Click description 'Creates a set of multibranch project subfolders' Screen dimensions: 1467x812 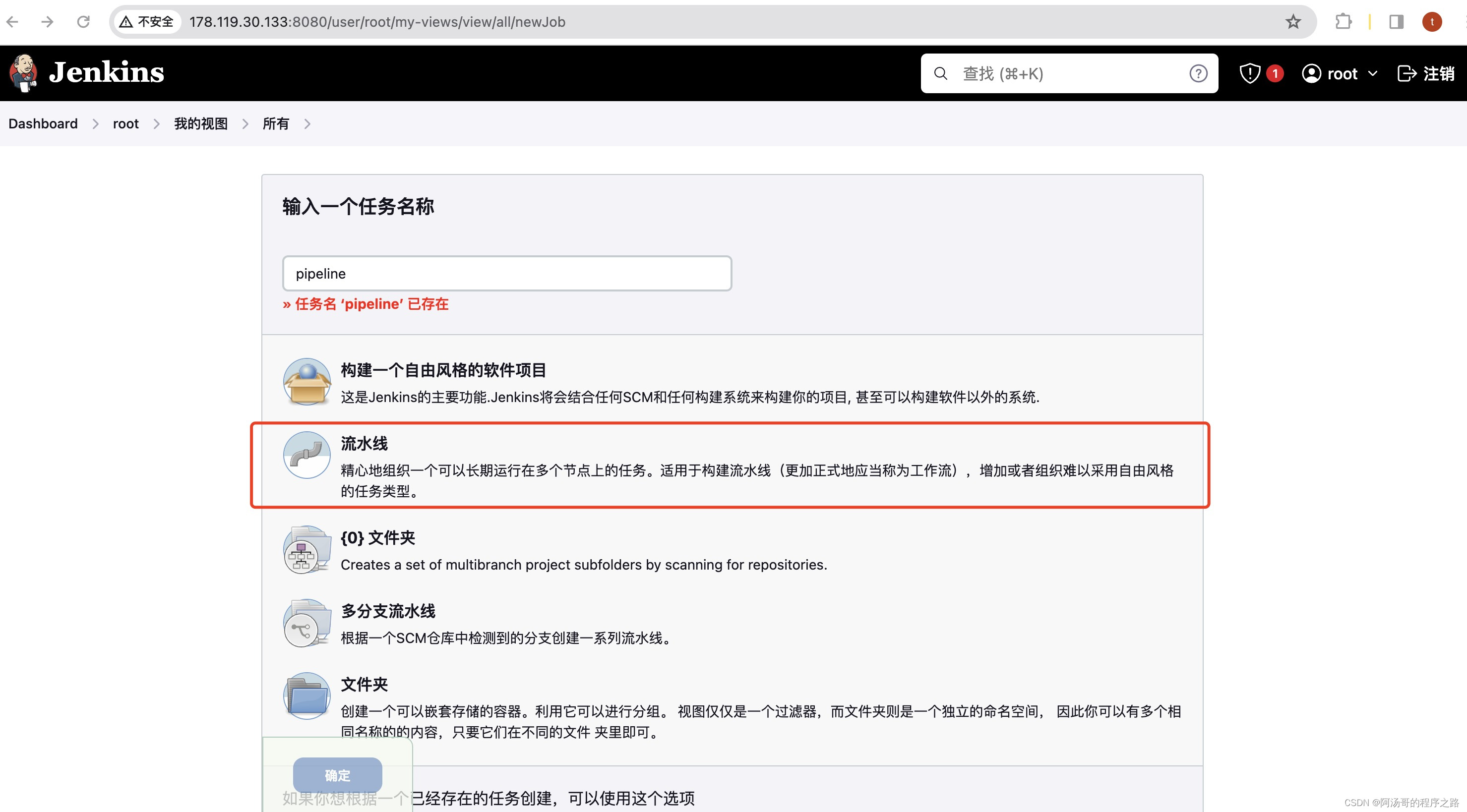pos(584,564)
